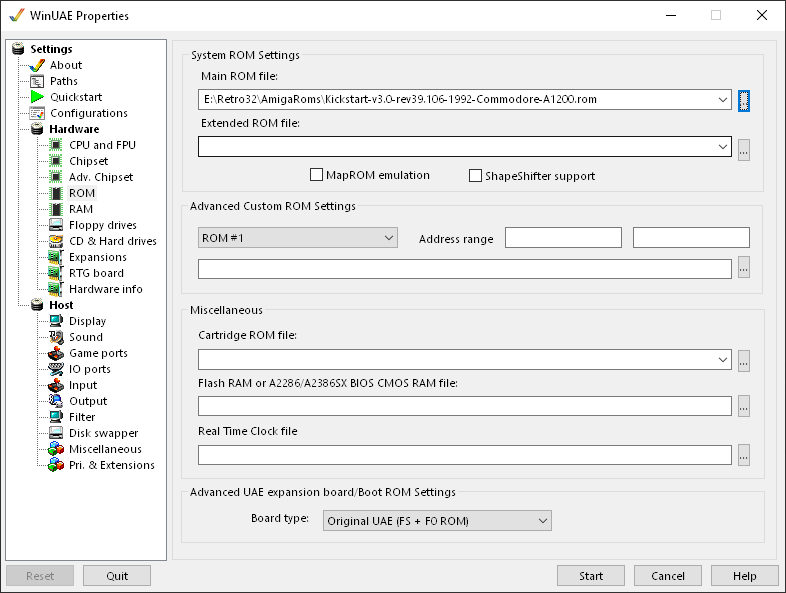
Task: Click the Quit button
Action: (x=117, y=576)
